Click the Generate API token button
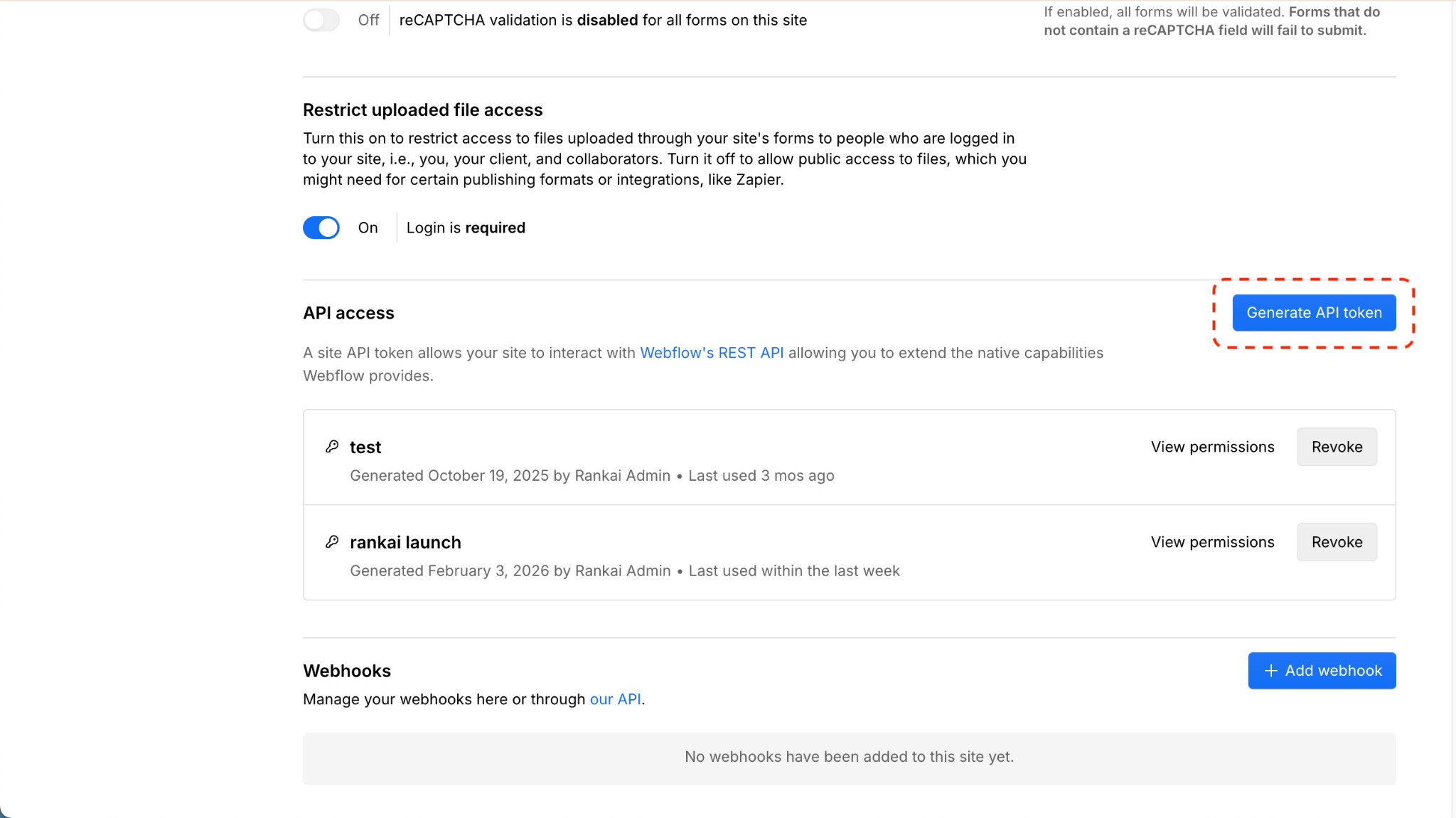The height and width of the screenshot is (818, 1456). 1314,312
